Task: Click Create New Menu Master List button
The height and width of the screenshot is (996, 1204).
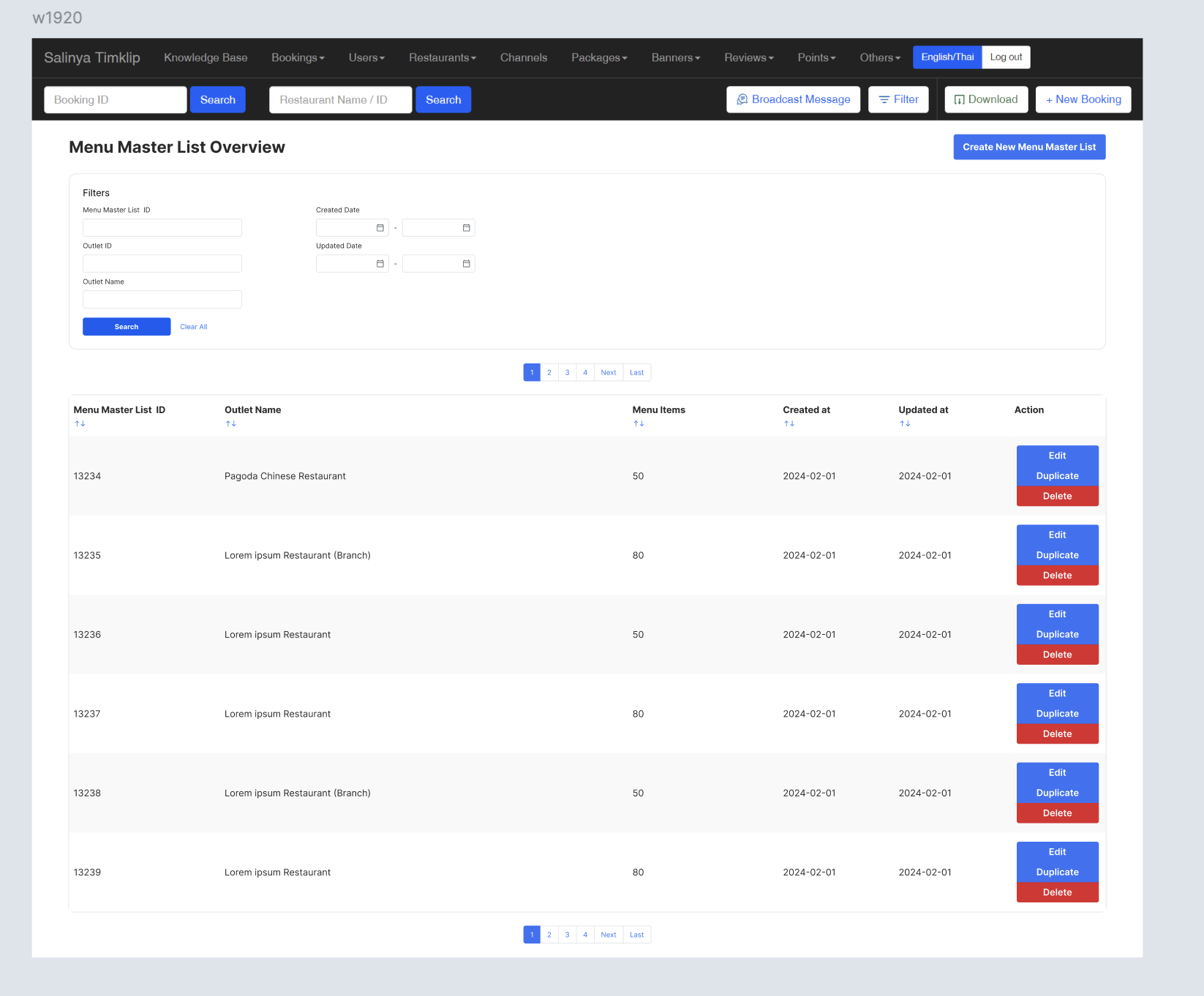Action: pyautogui.click(x=1029, y=147)
